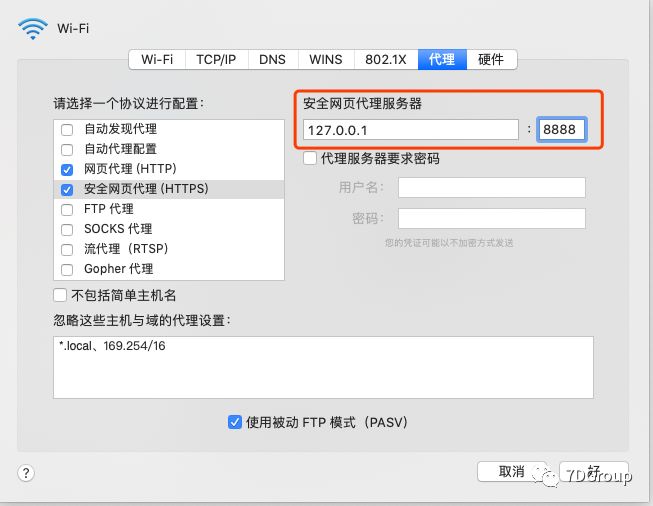Switch to the Wi-Fi tab
This screenshot has width=653, height=506.
pyautogui.click(x=157, y=60)
